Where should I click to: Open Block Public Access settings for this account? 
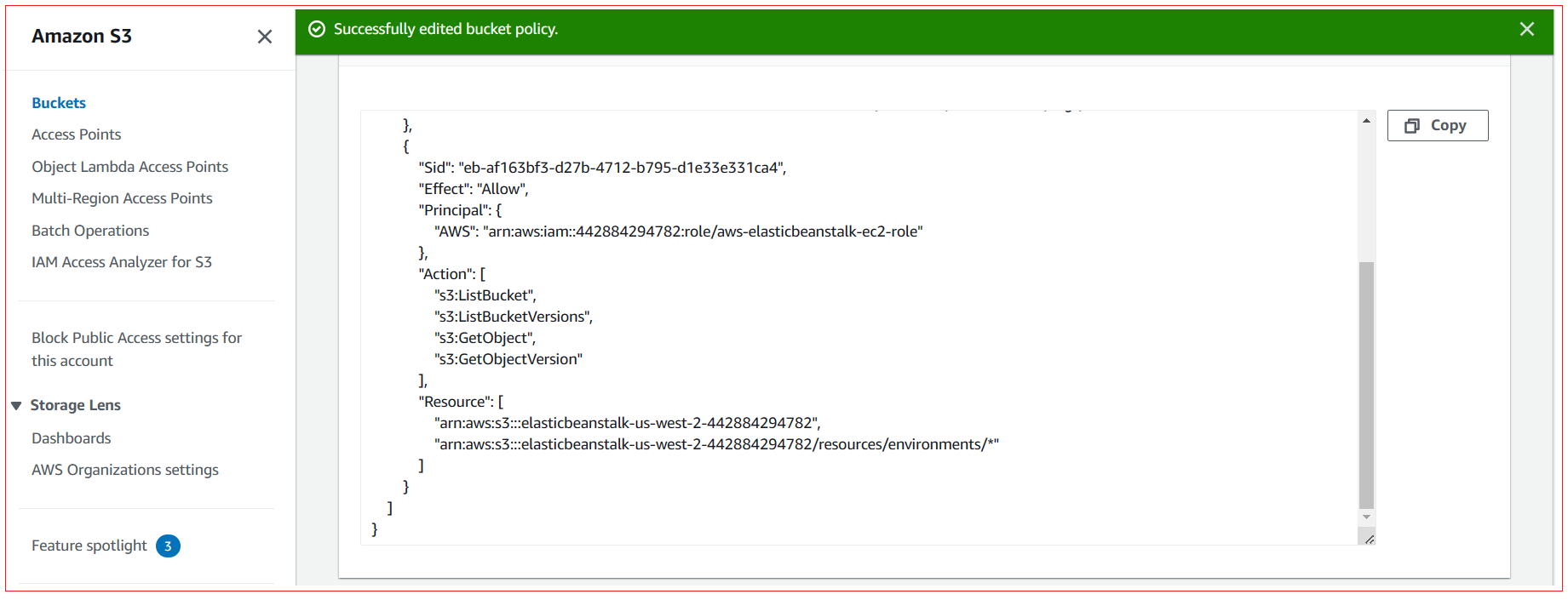(x=137, y=349)
